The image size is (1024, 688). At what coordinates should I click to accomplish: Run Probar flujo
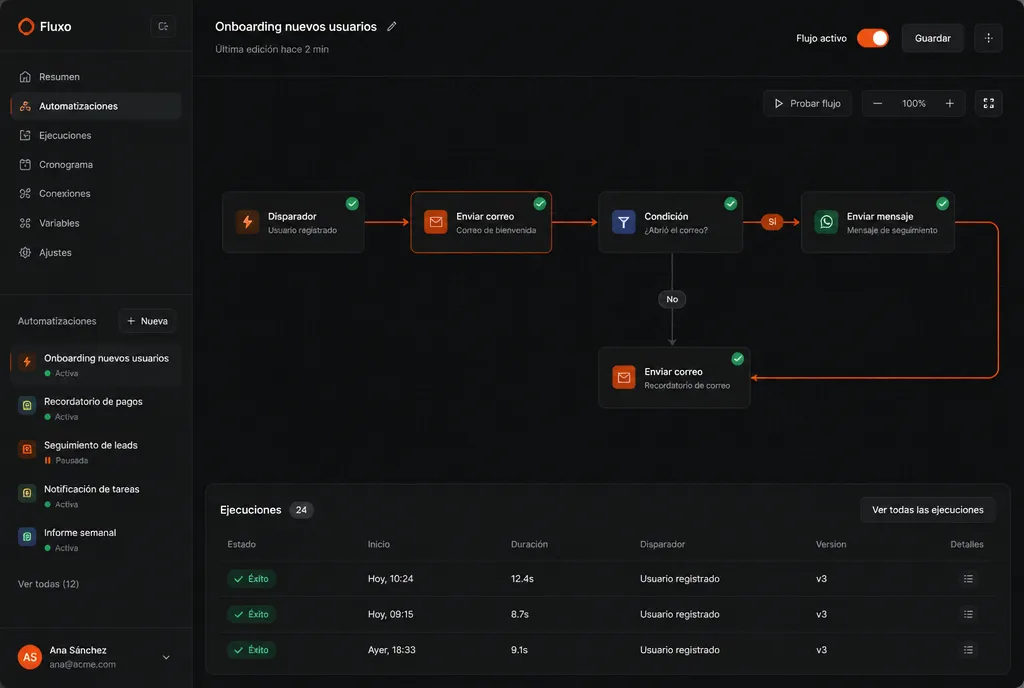coord(807,104)
